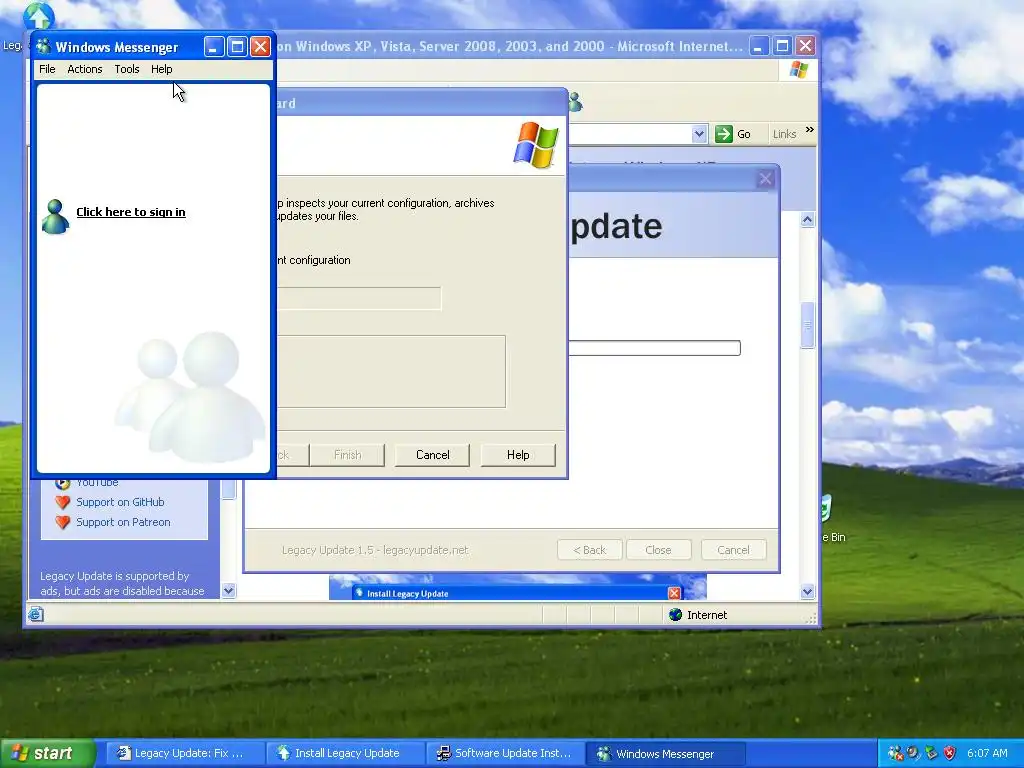
Task: Click the Windows Messenger title bar icon
Action: (x=43, y=46)
